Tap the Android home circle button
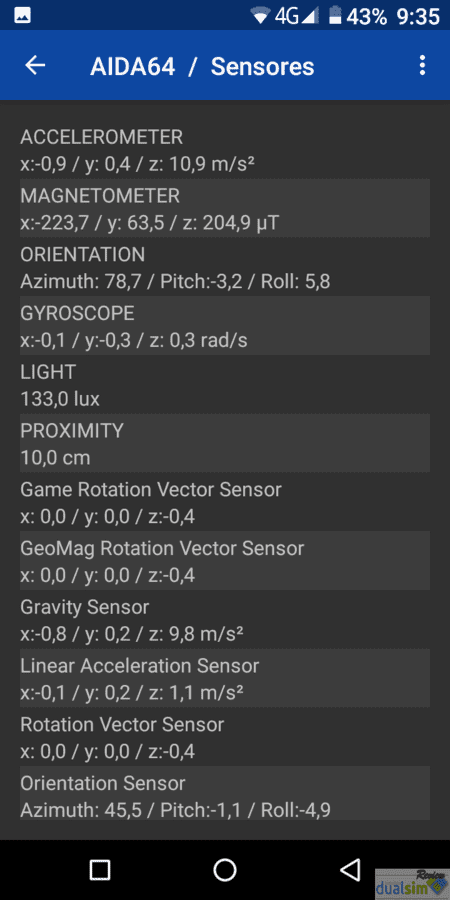450x900 pixels. (225, 870)
